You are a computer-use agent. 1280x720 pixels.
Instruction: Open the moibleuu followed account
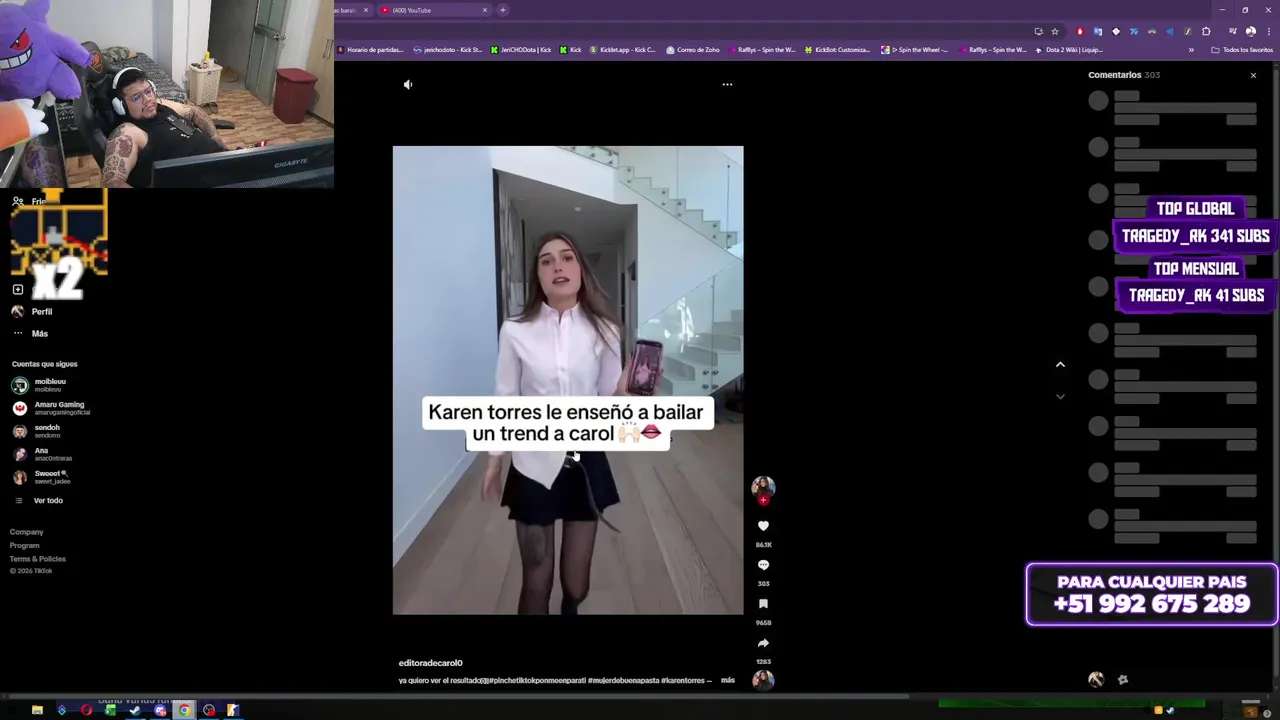[x=40, y=385]
